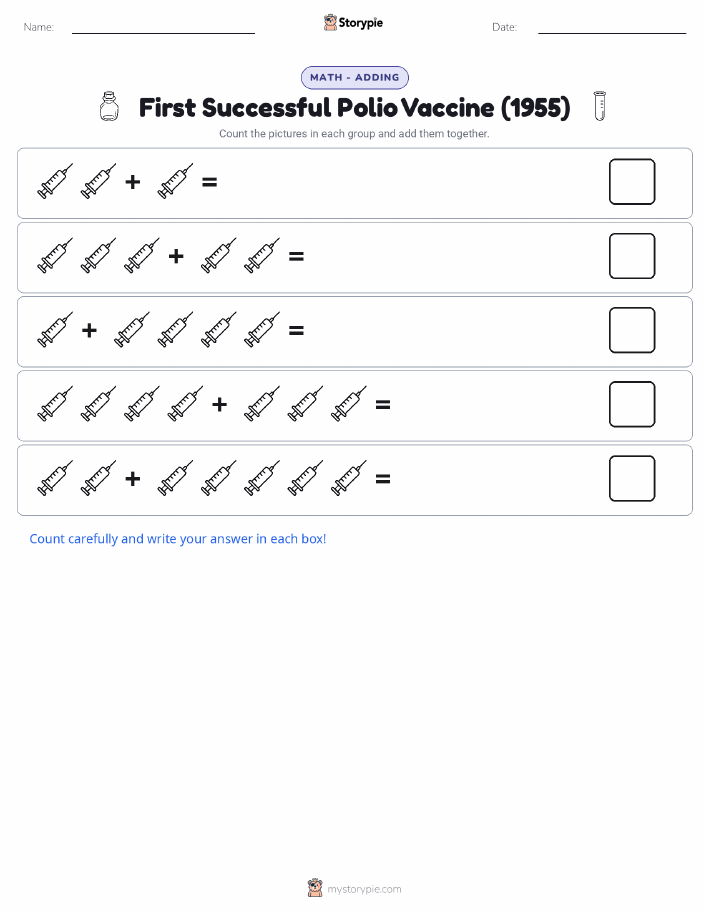Viewport: 709px width, 917px height.
Task: Click the single syringe before plus in row three
Action: 56,330
